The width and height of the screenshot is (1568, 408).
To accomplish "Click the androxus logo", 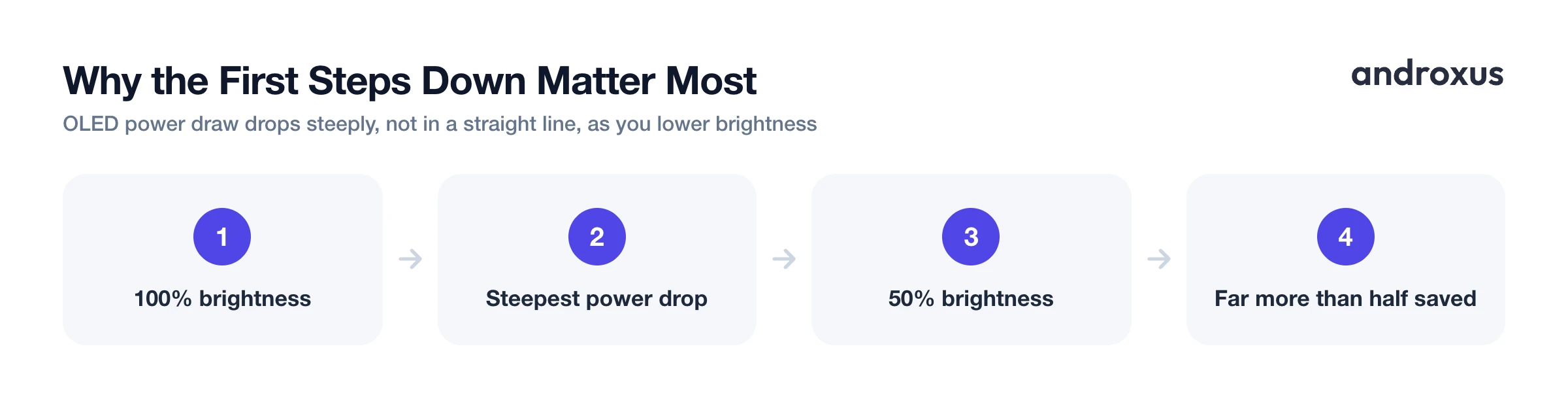I will point(1428,73).
